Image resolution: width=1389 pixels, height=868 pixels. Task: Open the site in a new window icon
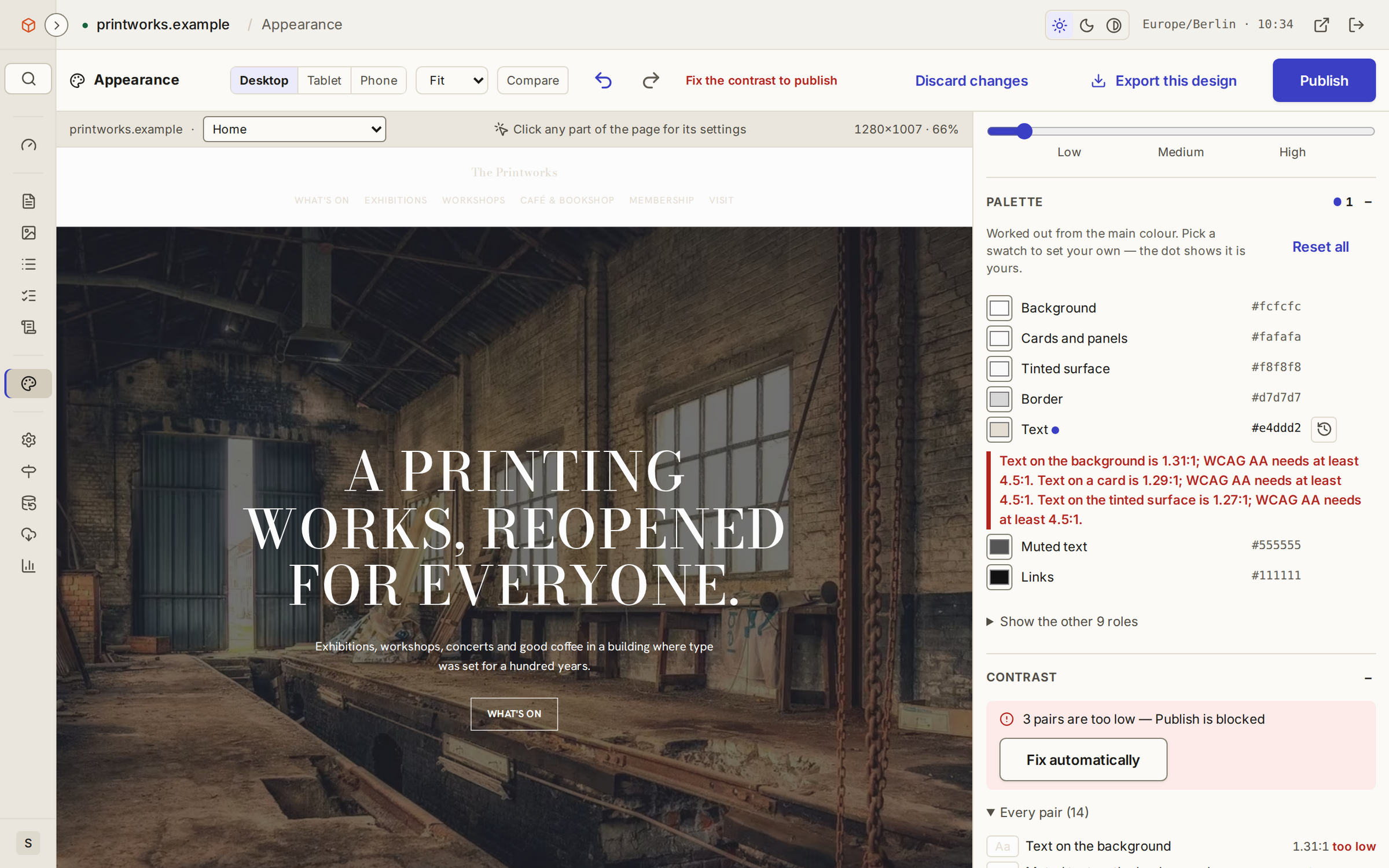tap(1321, 25)
